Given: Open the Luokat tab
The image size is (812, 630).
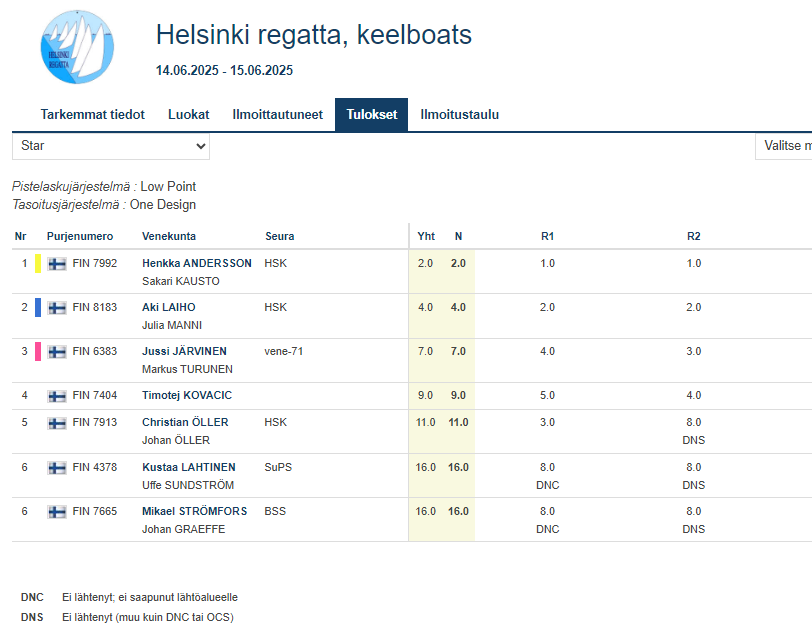Looking at the screenshot, I should click(x=188, y=115).
